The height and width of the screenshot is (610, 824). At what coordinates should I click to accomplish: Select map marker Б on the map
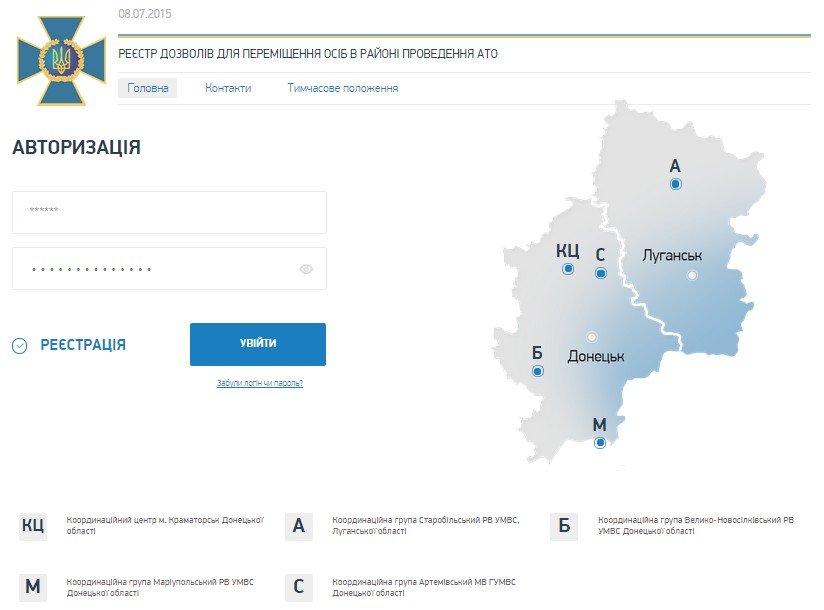(538, 371)
